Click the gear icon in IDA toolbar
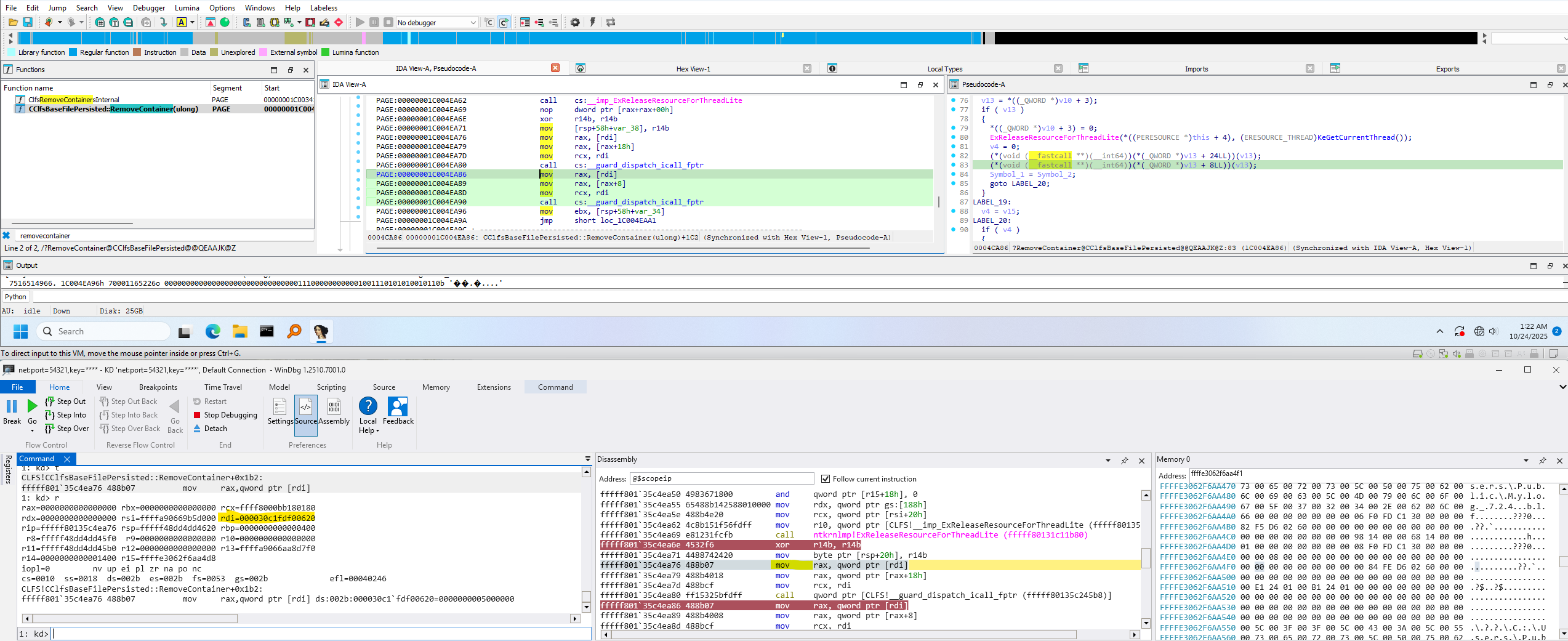The width and height of the screenshot is (1568, 641). click(575, 22)
